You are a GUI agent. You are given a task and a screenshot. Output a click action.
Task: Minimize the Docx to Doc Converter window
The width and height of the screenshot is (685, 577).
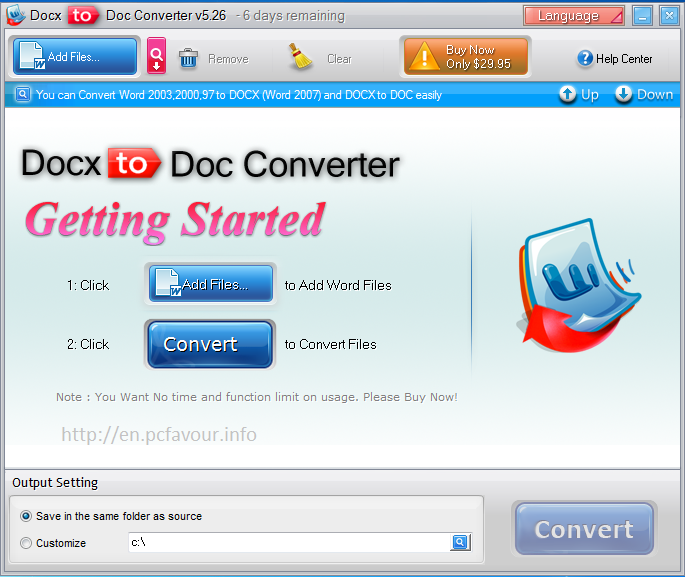click(x=643, y=15)
